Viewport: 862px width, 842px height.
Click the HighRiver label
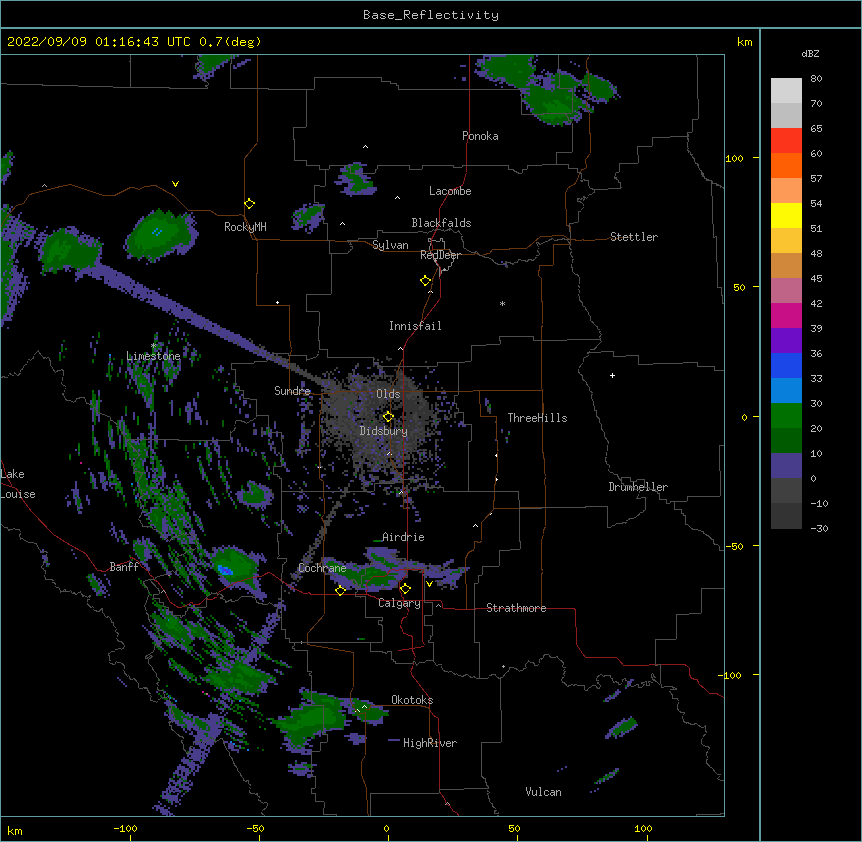(x=429, y=743)
